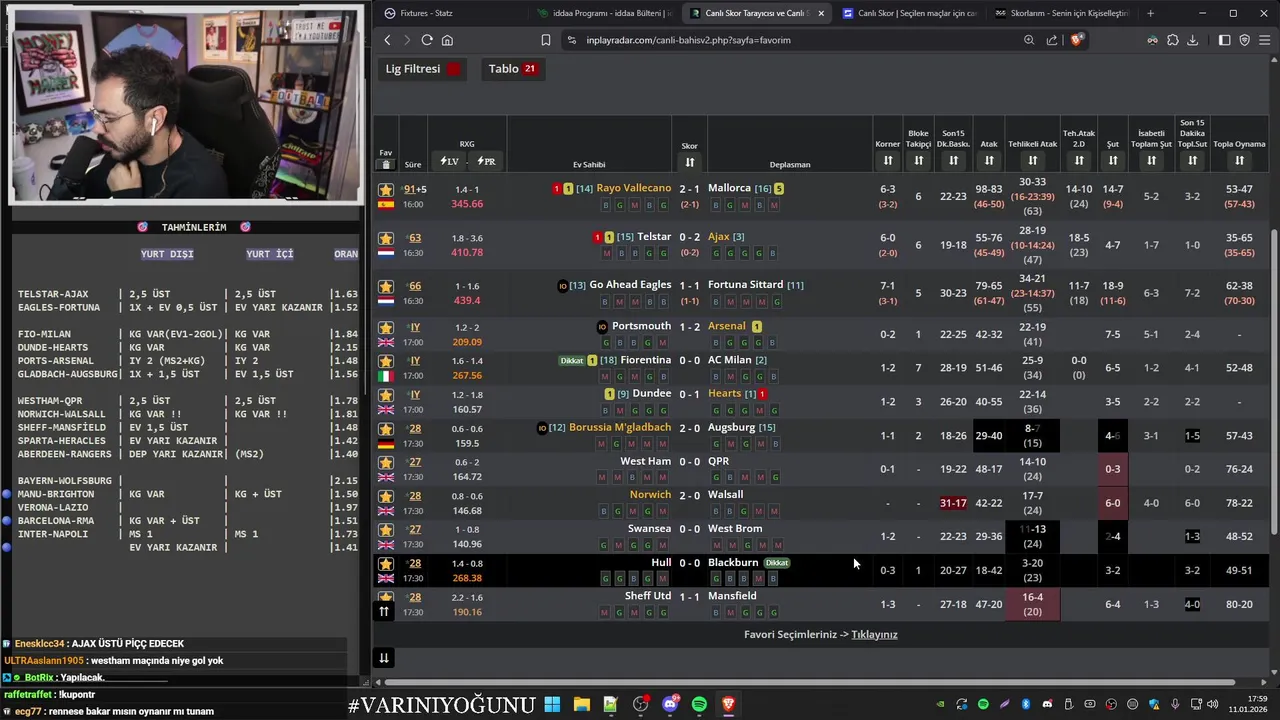
Task: Open Borussia M'gladbach team link
Action: 620,427
